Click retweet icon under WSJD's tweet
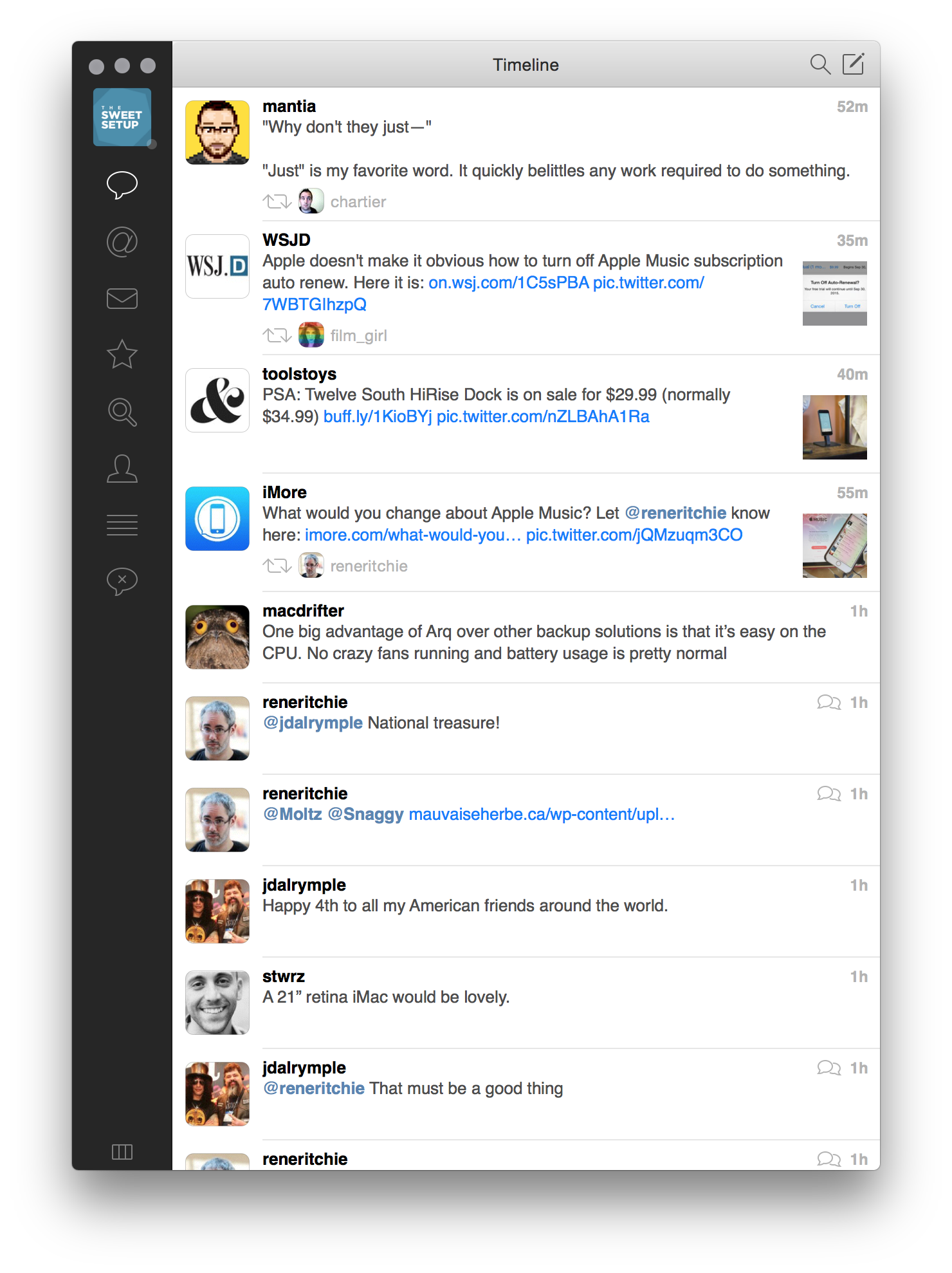Screen dimensions: 952x1273 tap(277, 336)
